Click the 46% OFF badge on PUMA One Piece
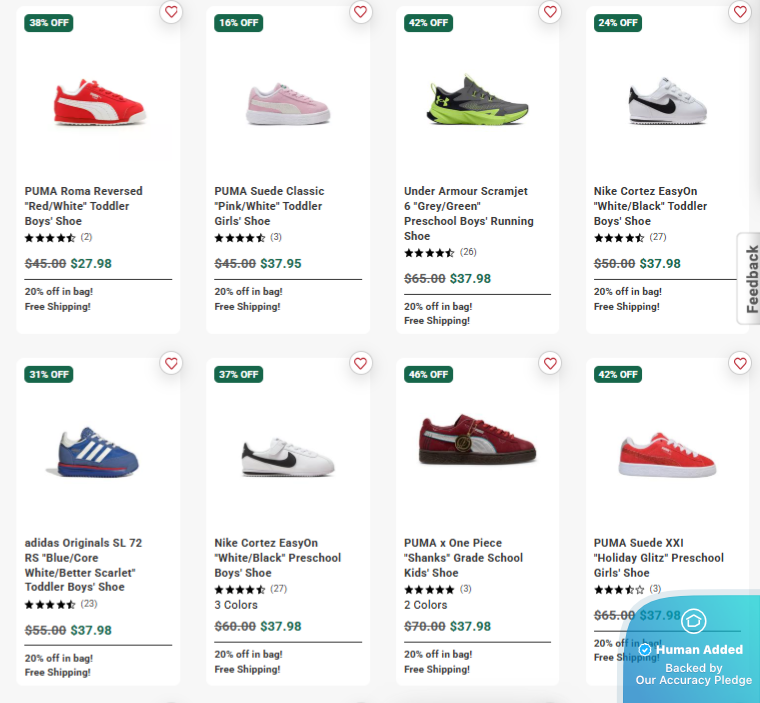The image size is (760, 703). [428, 374]
